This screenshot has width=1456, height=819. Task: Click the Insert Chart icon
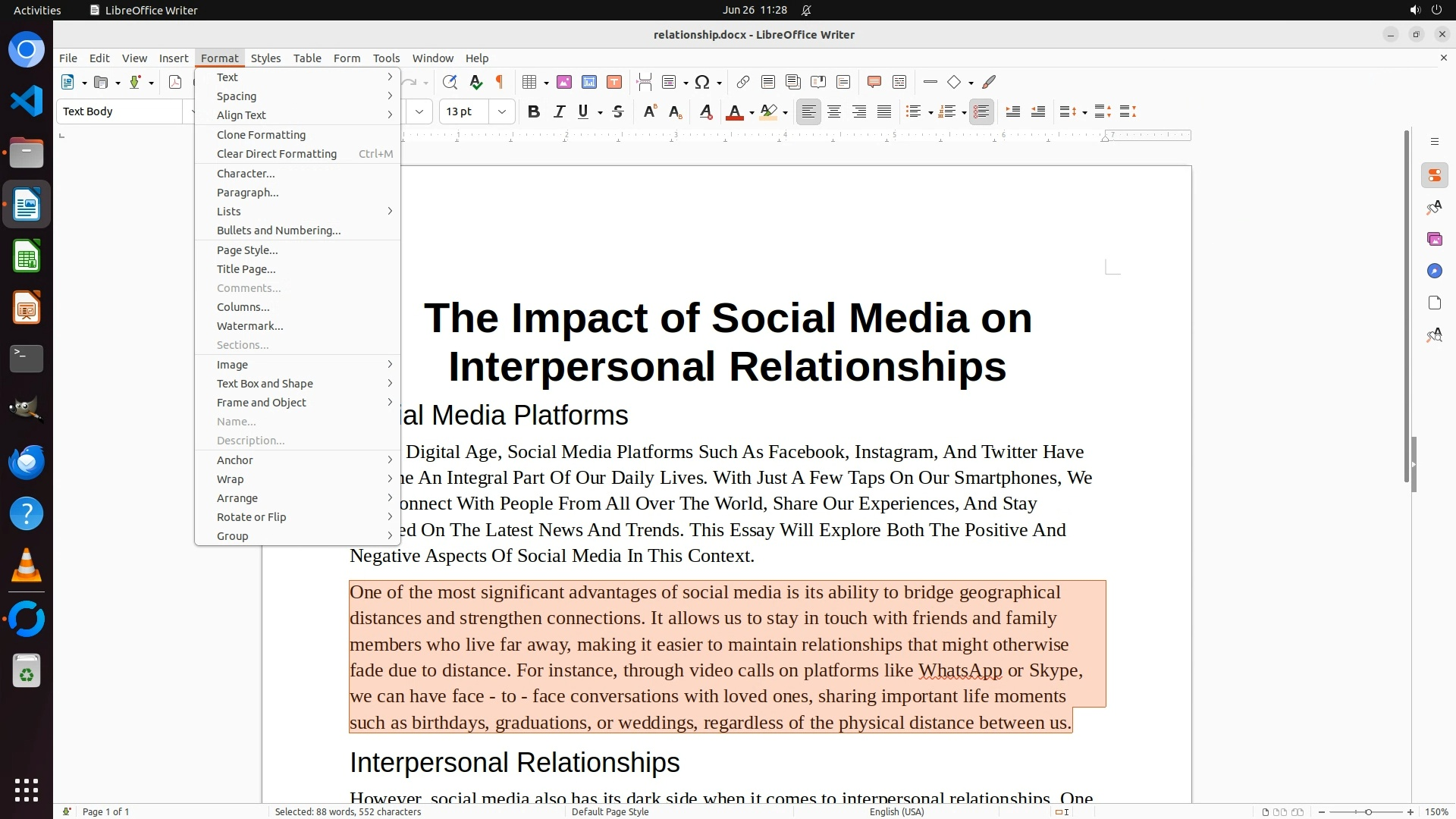tap(589, 82)
